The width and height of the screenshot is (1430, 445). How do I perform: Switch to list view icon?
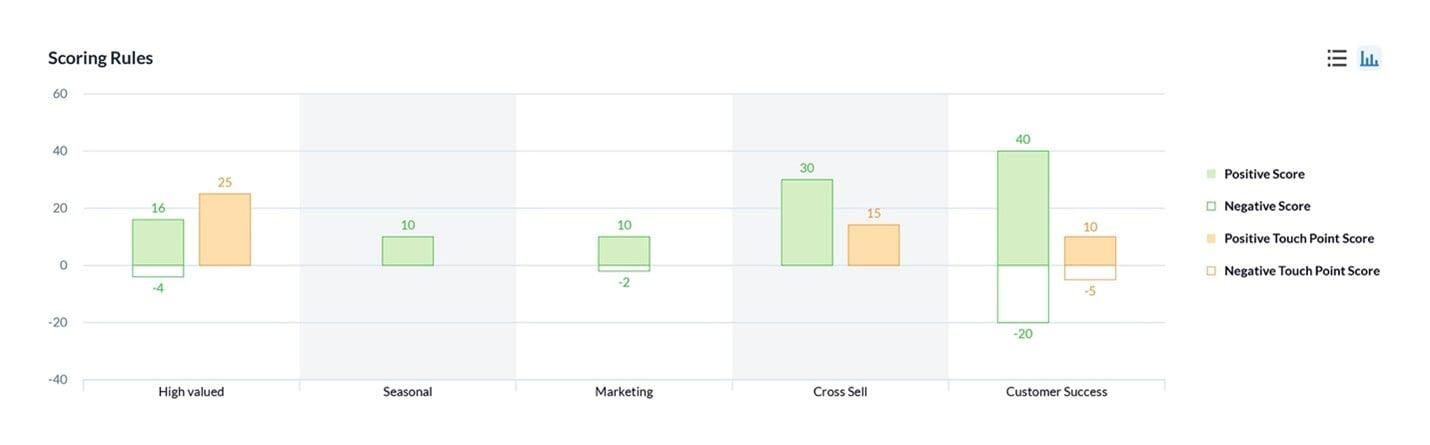pos(1337,58)
